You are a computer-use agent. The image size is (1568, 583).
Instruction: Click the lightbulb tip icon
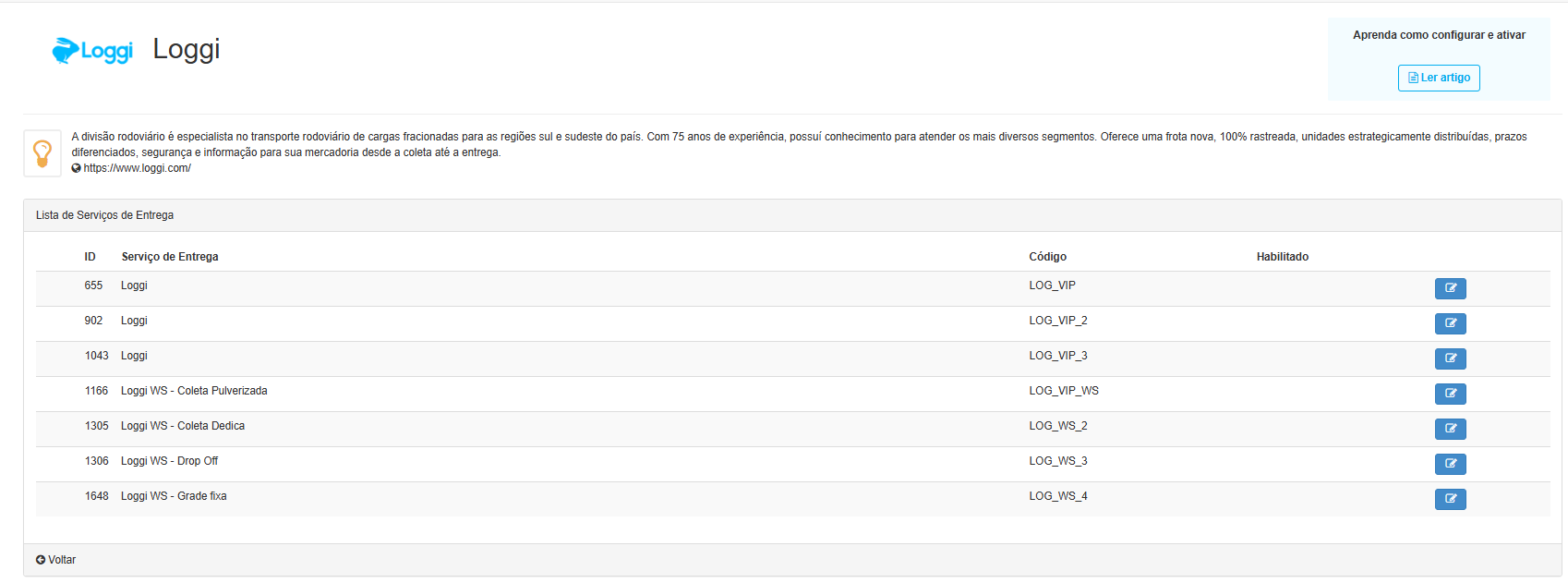42,153
